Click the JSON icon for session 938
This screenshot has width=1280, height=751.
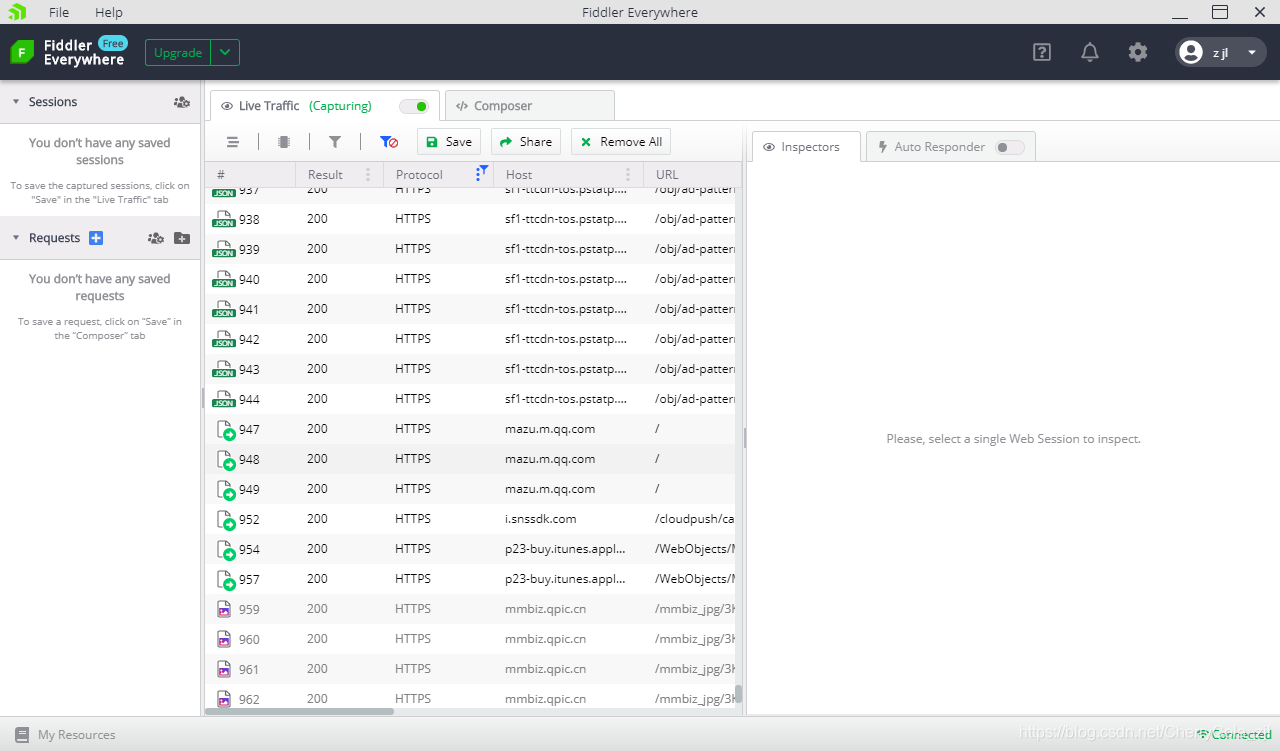[224, 219]
